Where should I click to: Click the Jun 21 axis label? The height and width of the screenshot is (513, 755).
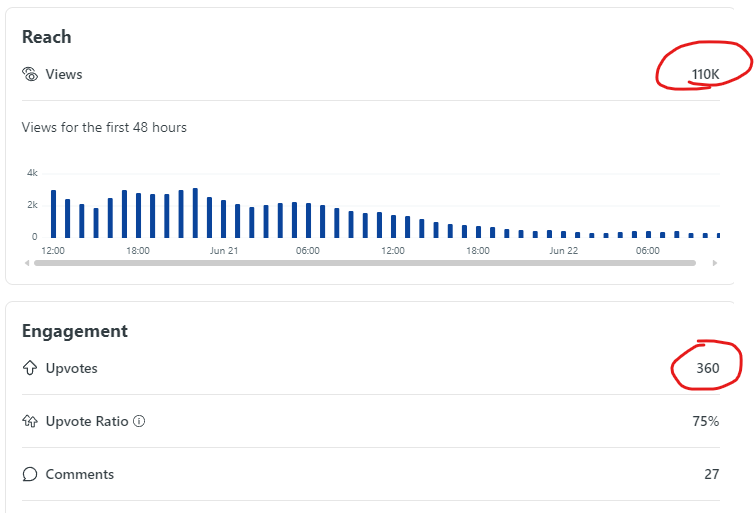pos(224,250)
